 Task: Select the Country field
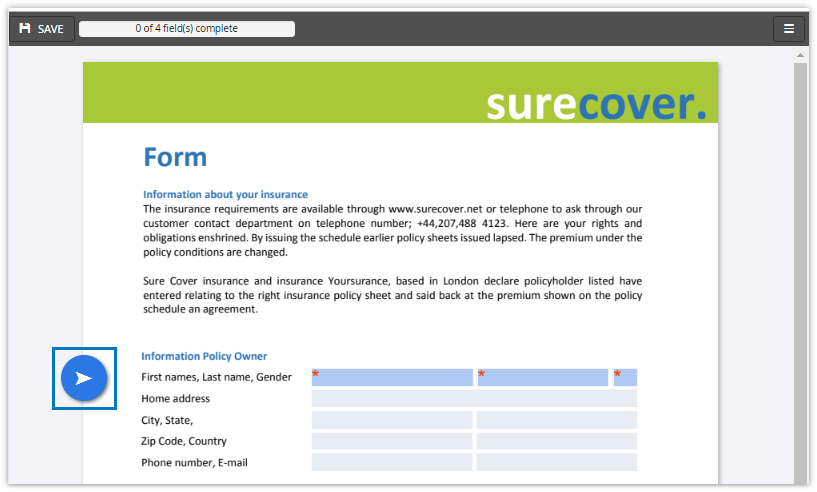(556, 441)
